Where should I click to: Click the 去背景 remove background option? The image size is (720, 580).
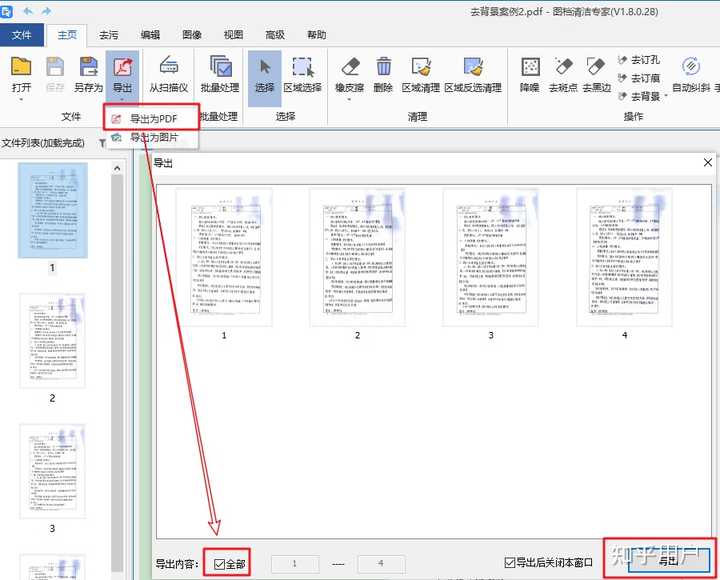[639, 96]
